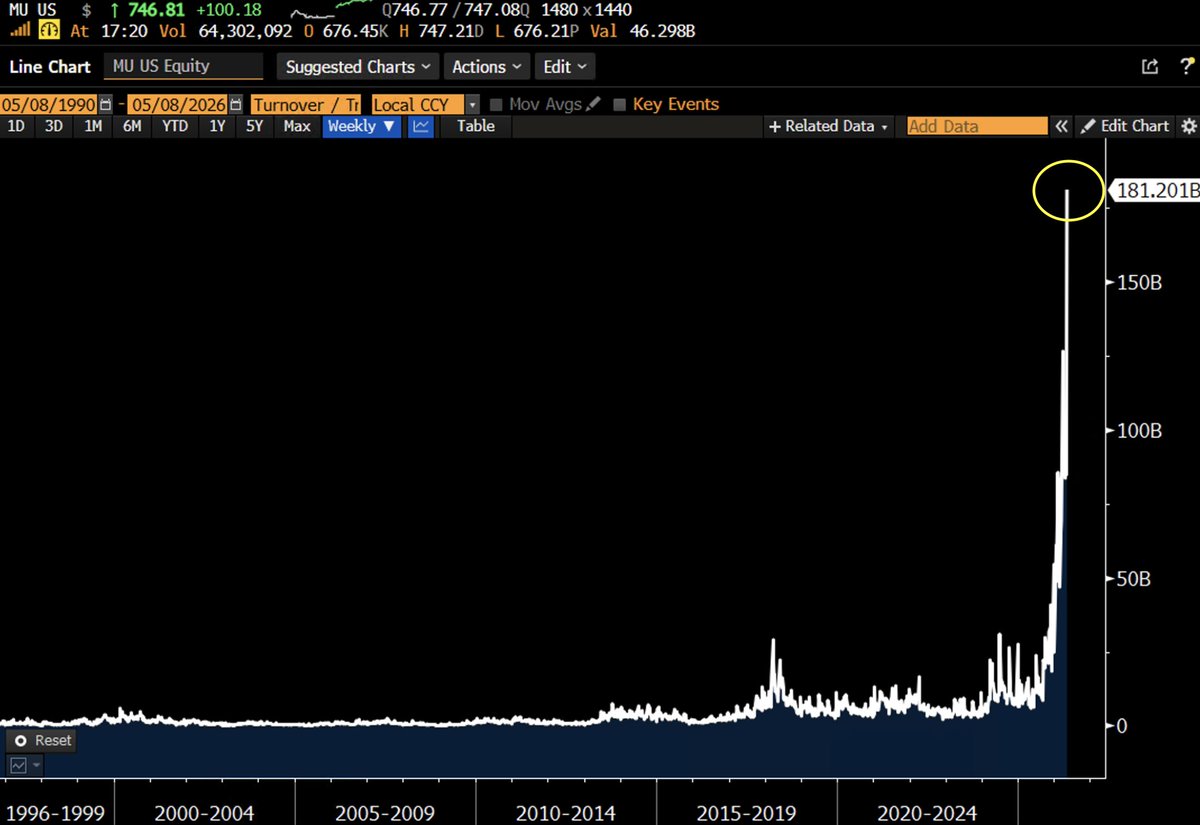
Task: Open the Weekly periodicity dropdown
Action: 362,126
